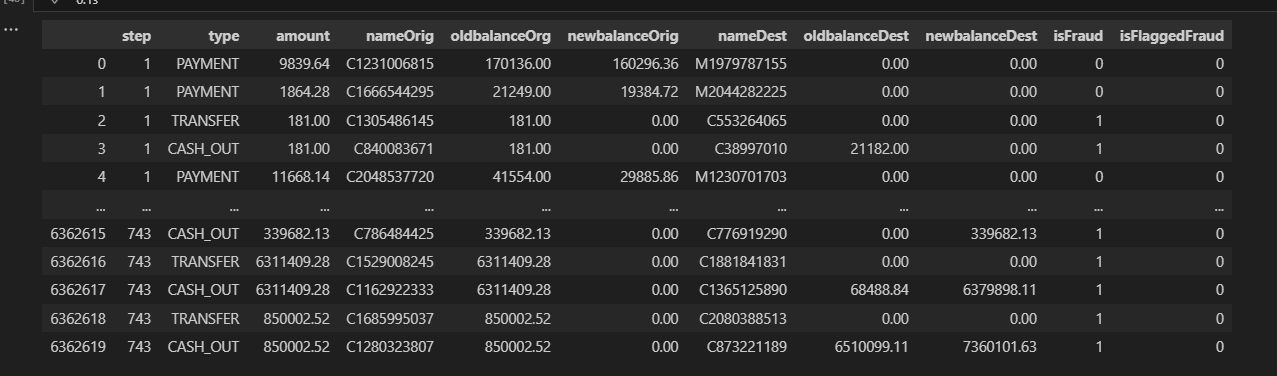Click the 'oldbalanceDest' column header
The width and height of the screenshot is (1277, 376).
click(856, 36)
